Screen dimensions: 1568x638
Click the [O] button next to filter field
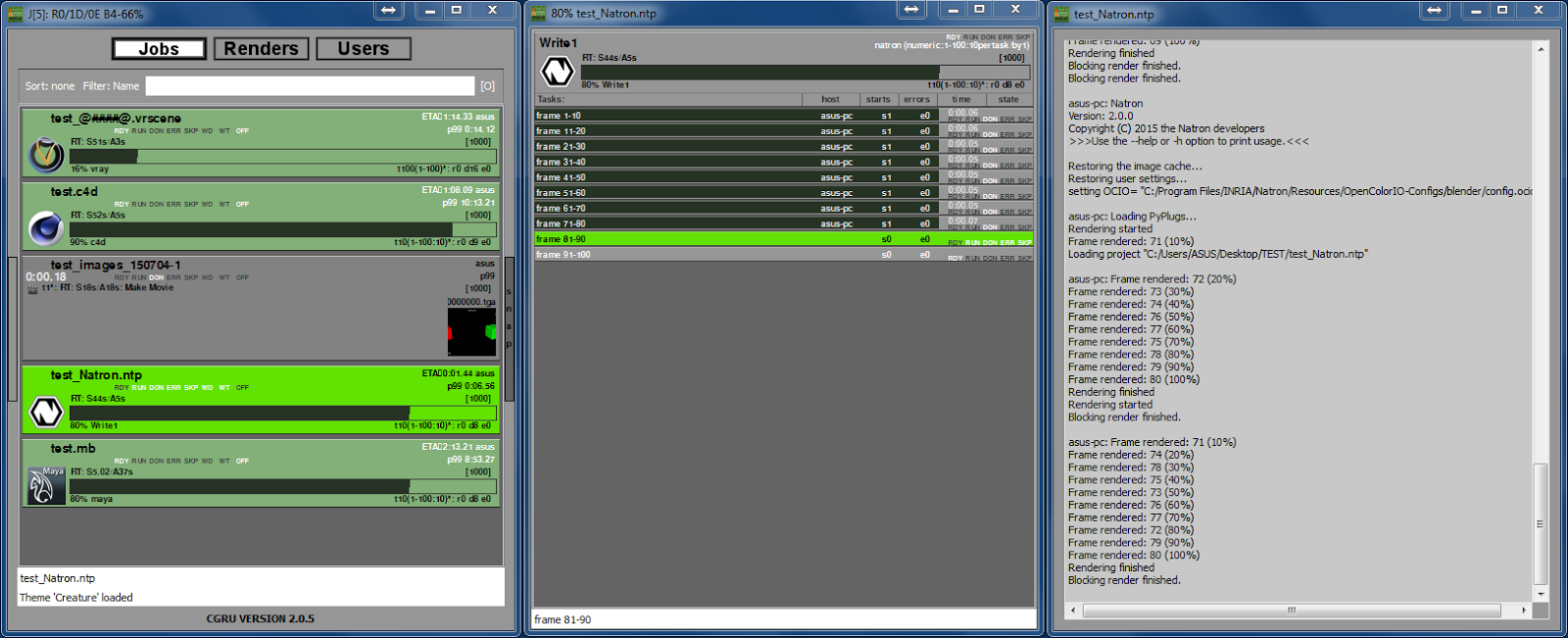[487, 86]
